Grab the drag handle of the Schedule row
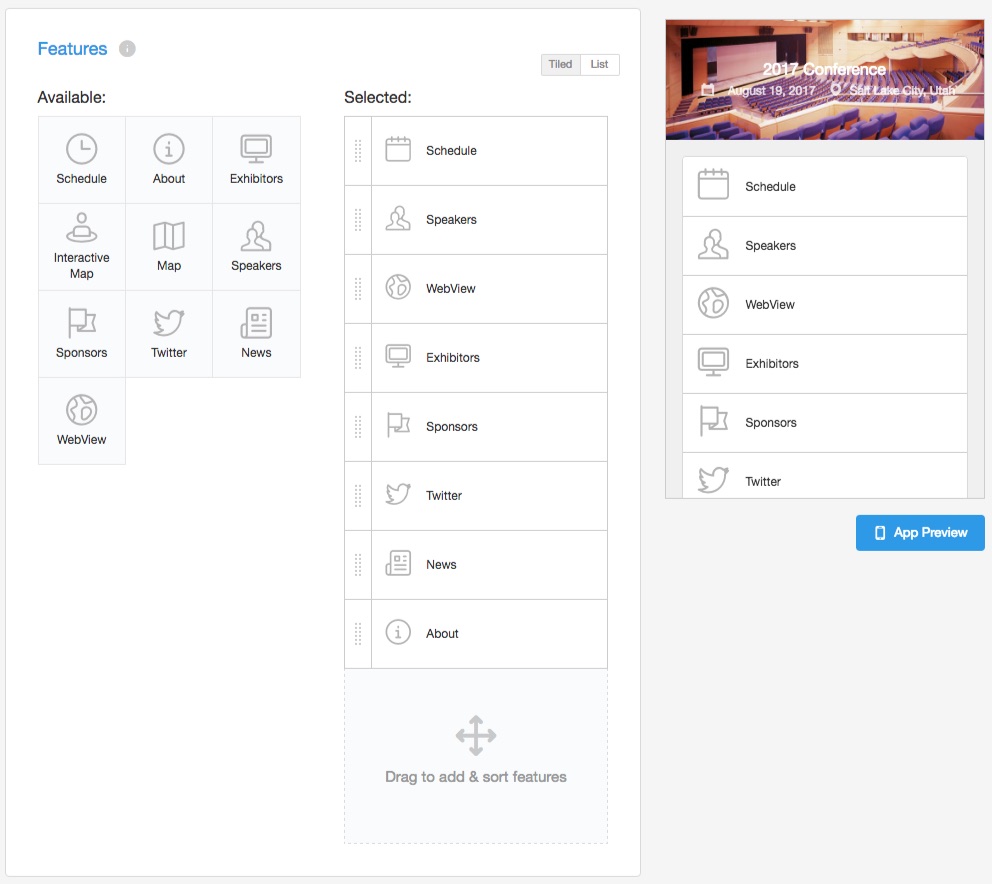 coord(358,151)
